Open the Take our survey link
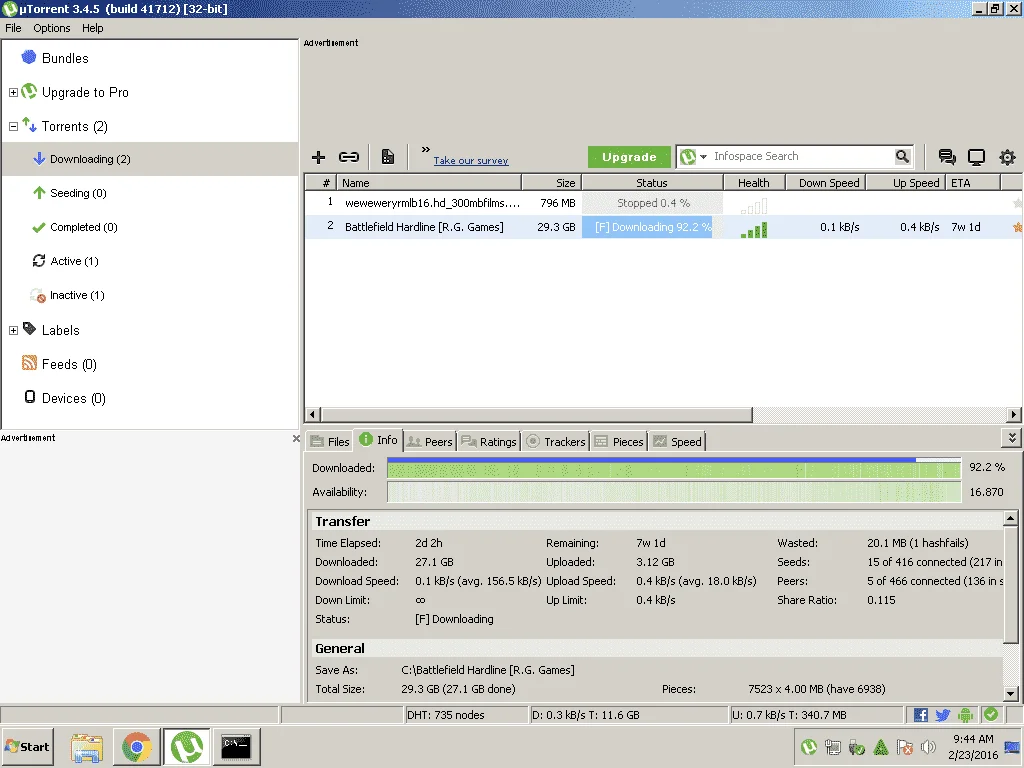 tap(470, 160)
